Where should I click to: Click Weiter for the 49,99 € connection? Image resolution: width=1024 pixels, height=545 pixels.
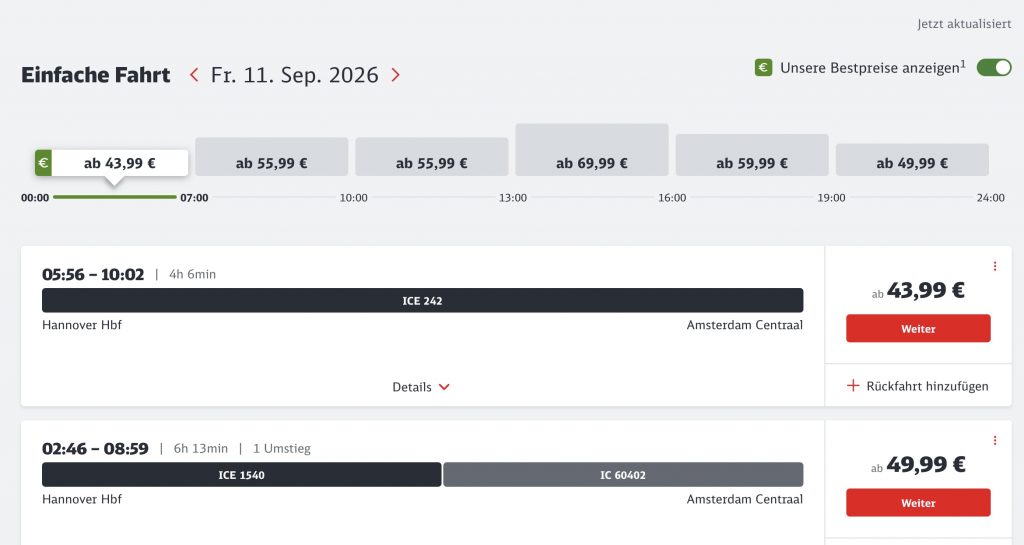click(918, 503)
